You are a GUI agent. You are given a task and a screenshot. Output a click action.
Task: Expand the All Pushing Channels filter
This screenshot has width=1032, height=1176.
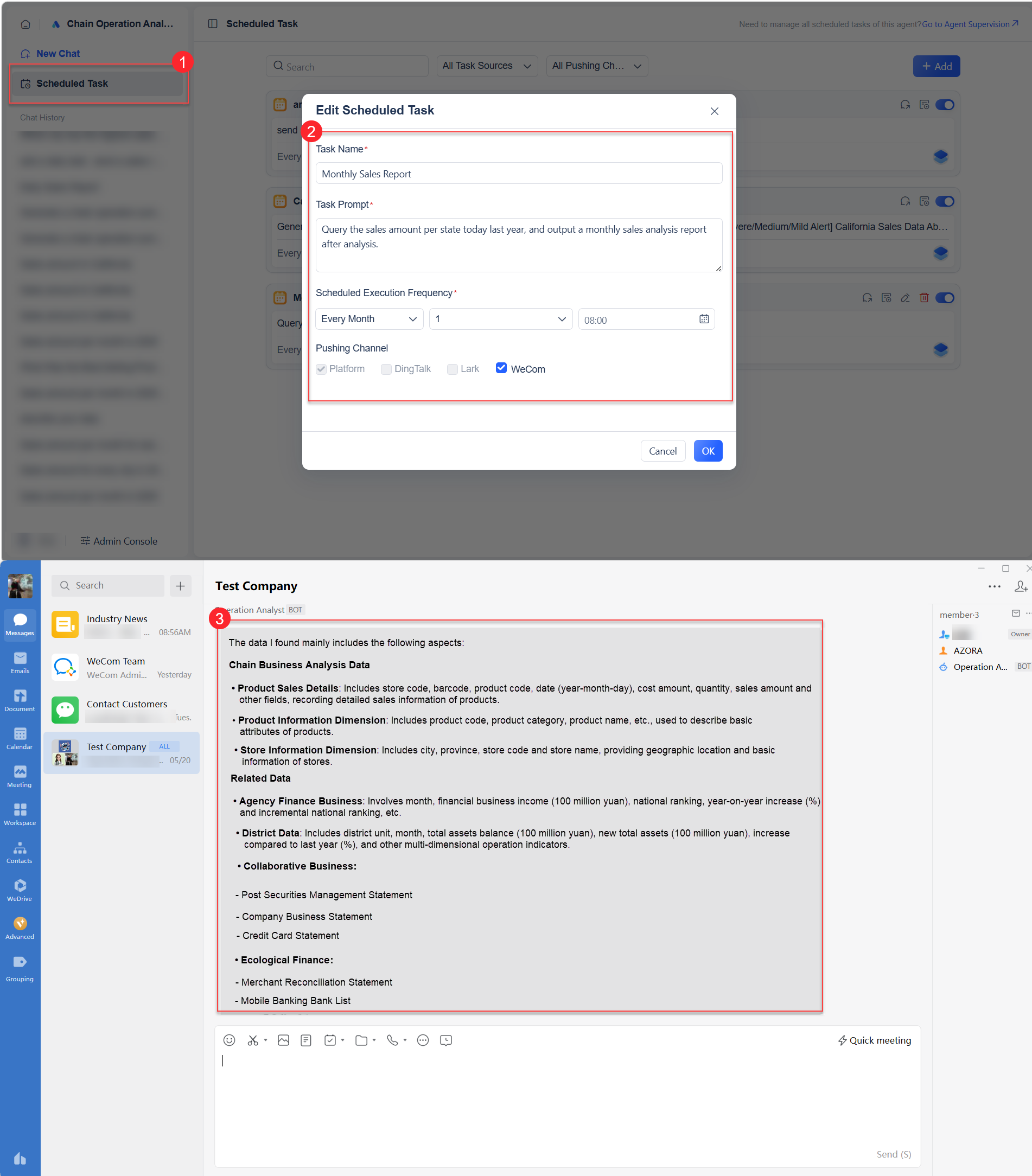coord(597,66)
